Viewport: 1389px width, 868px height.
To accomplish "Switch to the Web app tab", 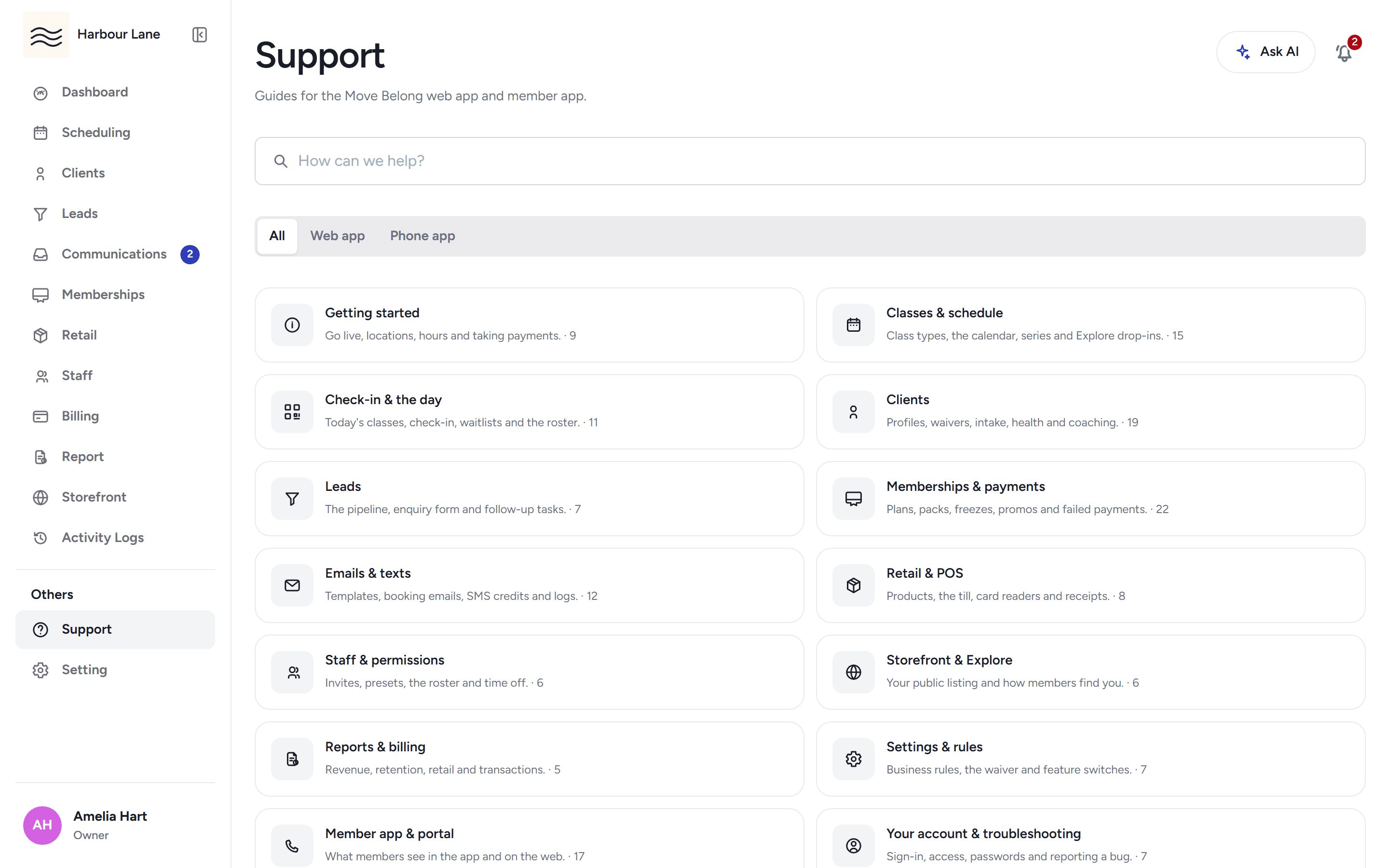I will (x=338, y=236).
